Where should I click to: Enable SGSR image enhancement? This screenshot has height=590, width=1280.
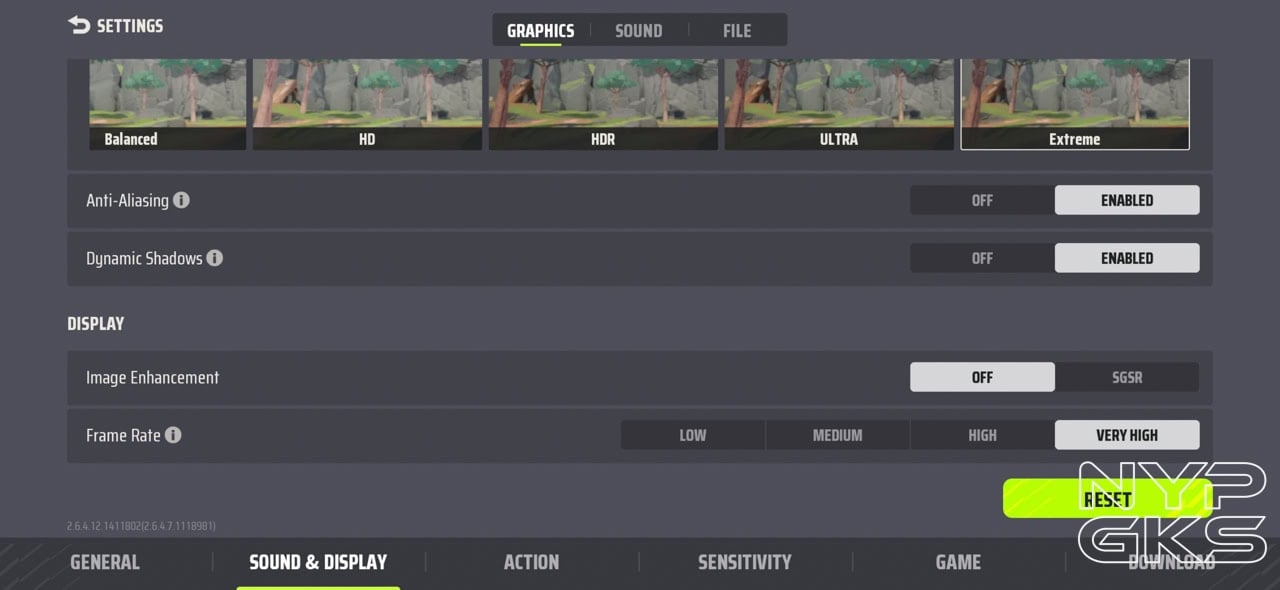(1127, 377)
